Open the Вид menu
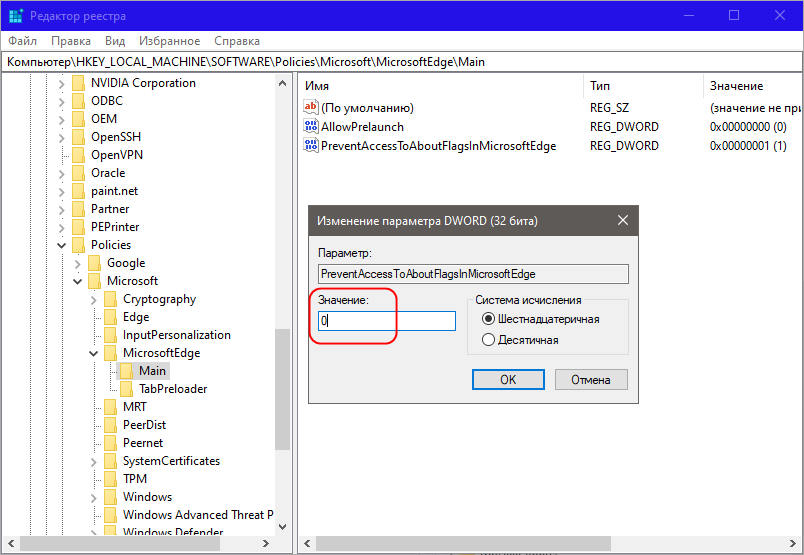The image size is (804, 555). [x=115, y=41]
